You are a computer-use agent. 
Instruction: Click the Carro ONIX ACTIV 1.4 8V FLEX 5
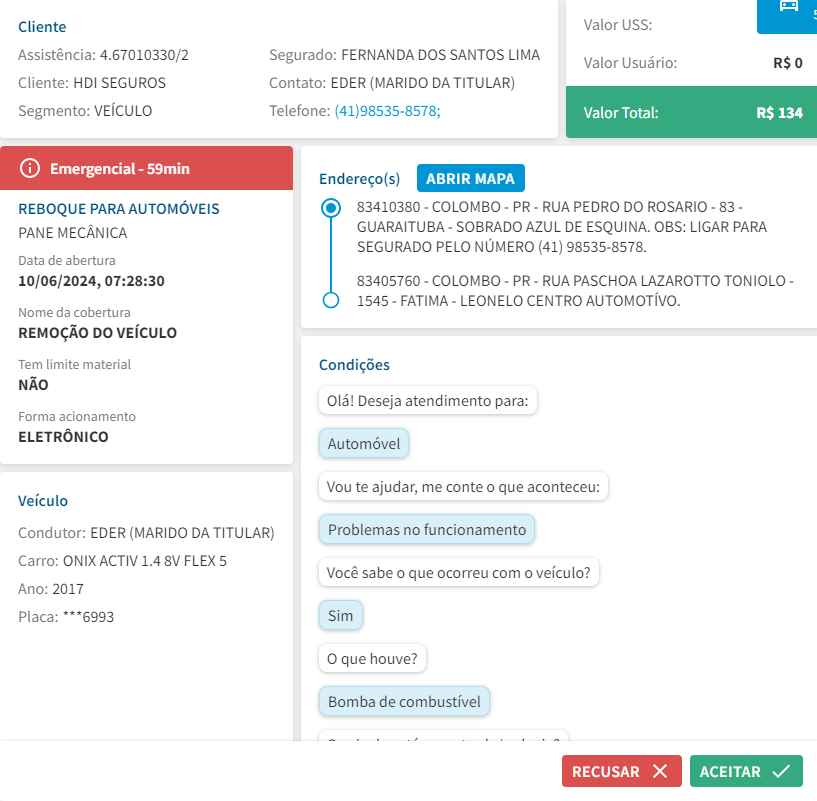tap(122, 561)
